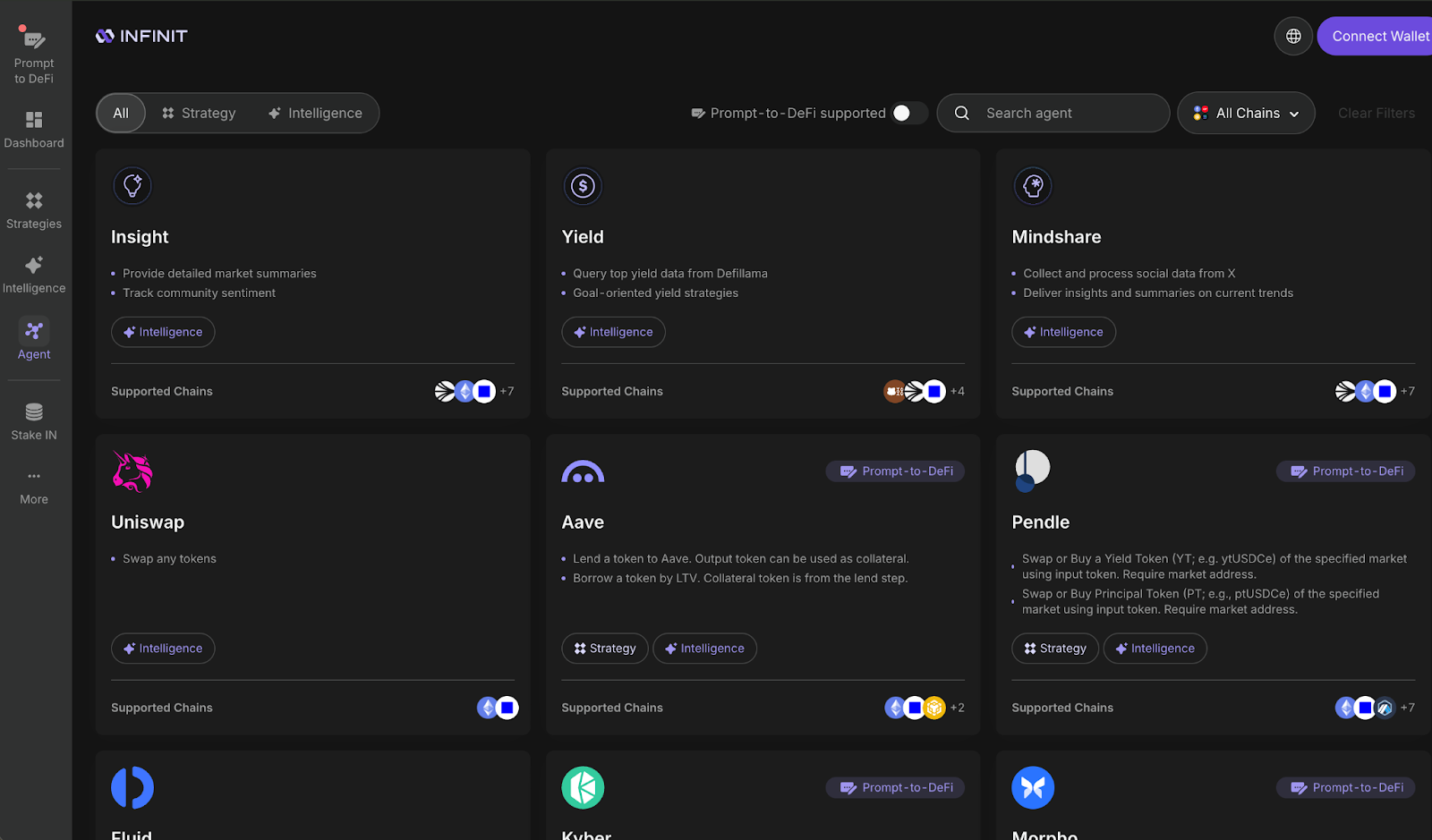Screen dimensions: 1432x840
Task: Select the Strategy filter tab
Action: point(199,114)
